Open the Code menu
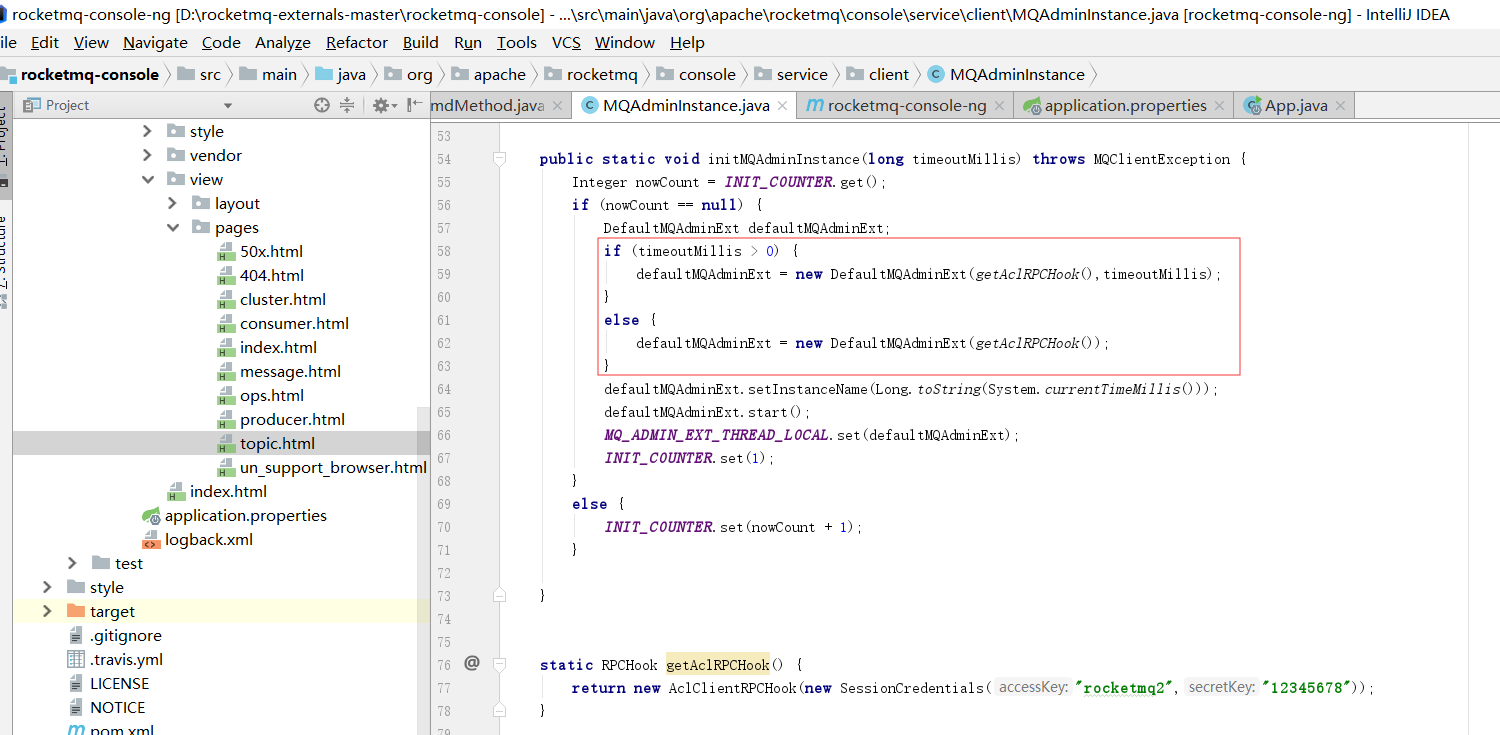This screenshot has width=1500, height=735. point(221,42)
